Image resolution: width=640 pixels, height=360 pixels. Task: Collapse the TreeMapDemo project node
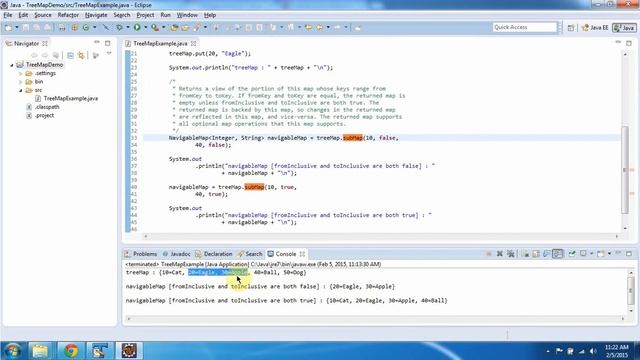pos(12,65)
